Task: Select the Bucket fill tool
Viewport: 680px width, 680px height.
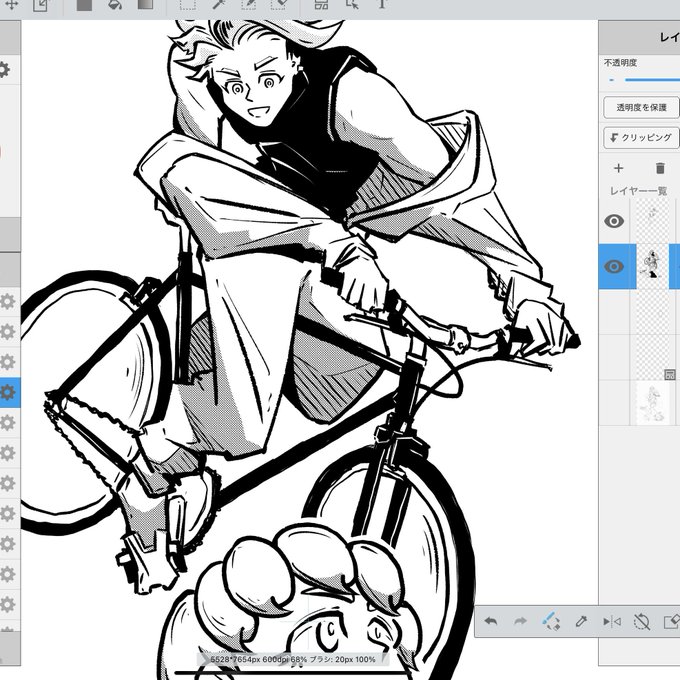Action: (x=115, y=5)
